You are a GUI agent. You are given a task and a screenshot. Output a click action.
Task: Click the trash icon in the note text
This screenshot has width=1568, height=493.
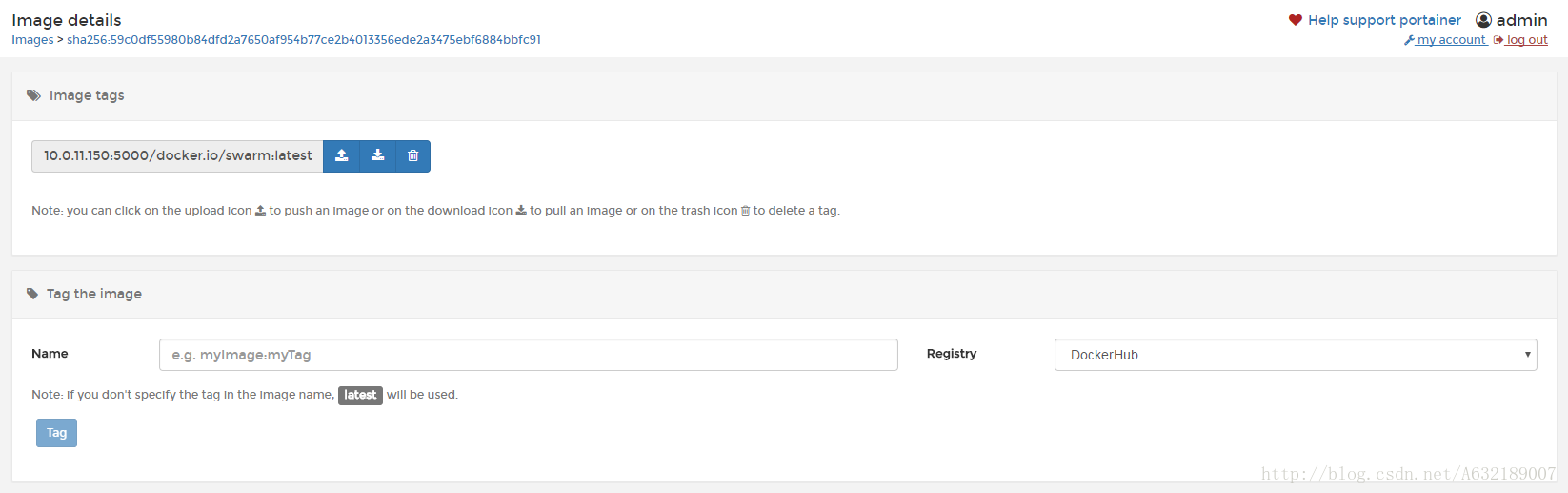(x=745, y=211)
